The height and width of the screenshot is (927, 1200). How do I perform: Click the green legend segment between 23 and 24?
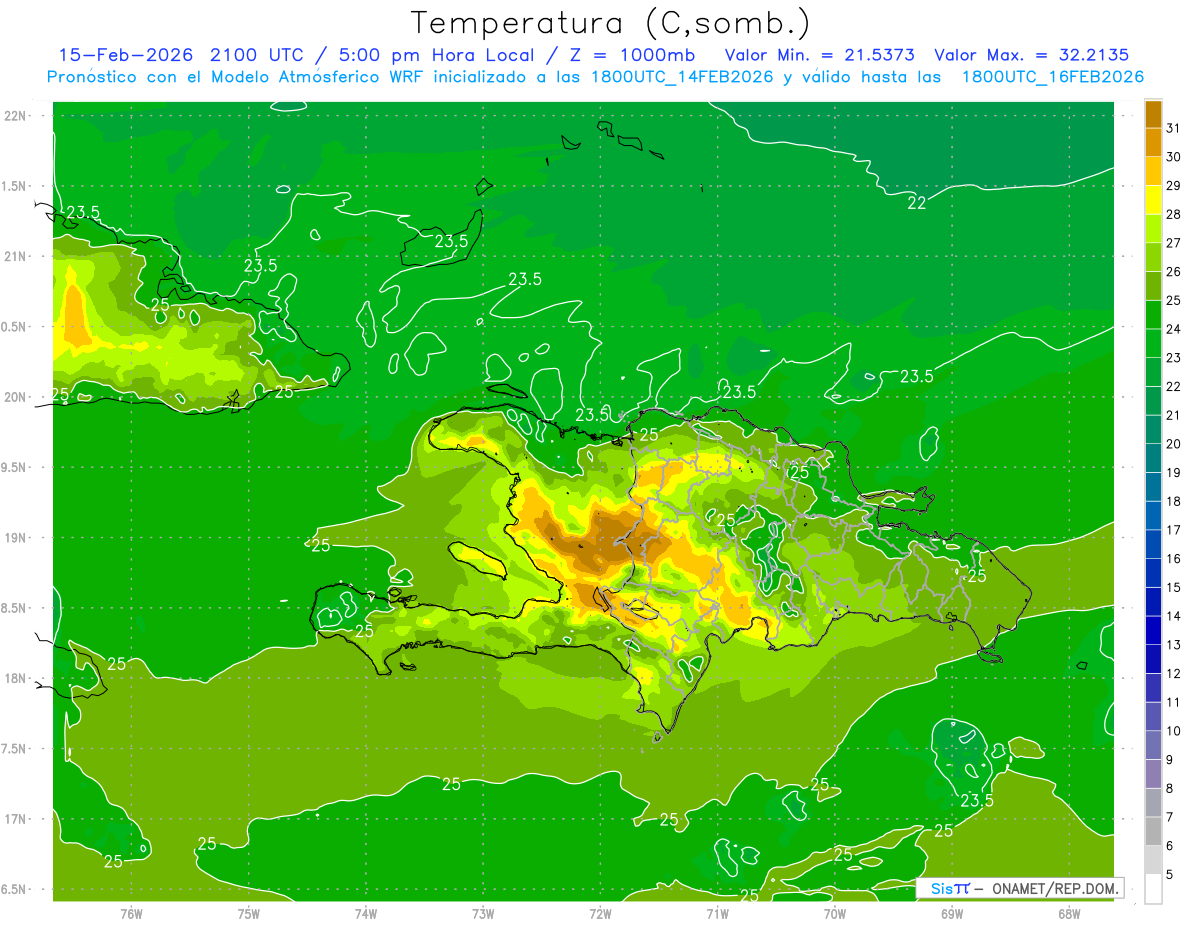(x=1153, y=344)
